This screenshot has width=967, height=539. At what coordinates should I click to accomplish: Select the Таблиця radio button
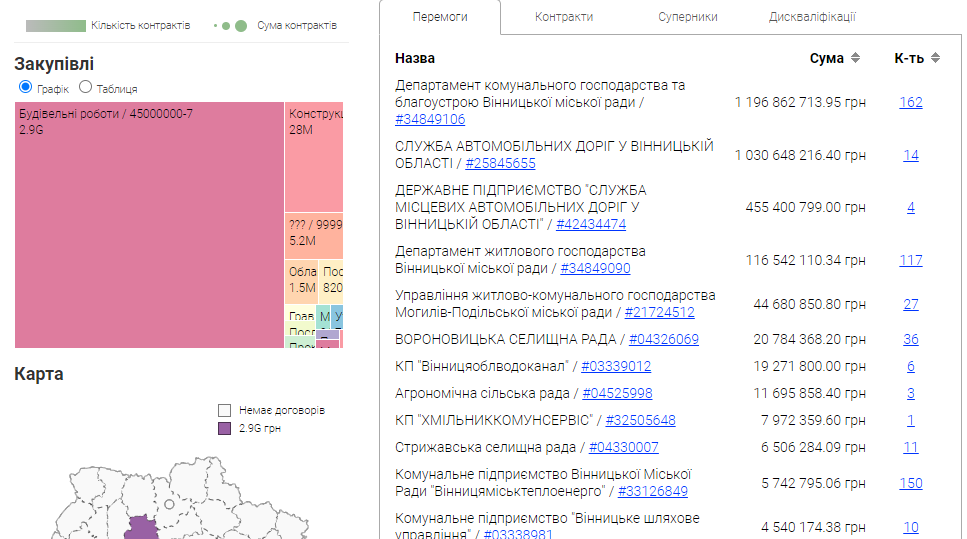(85, 88)
